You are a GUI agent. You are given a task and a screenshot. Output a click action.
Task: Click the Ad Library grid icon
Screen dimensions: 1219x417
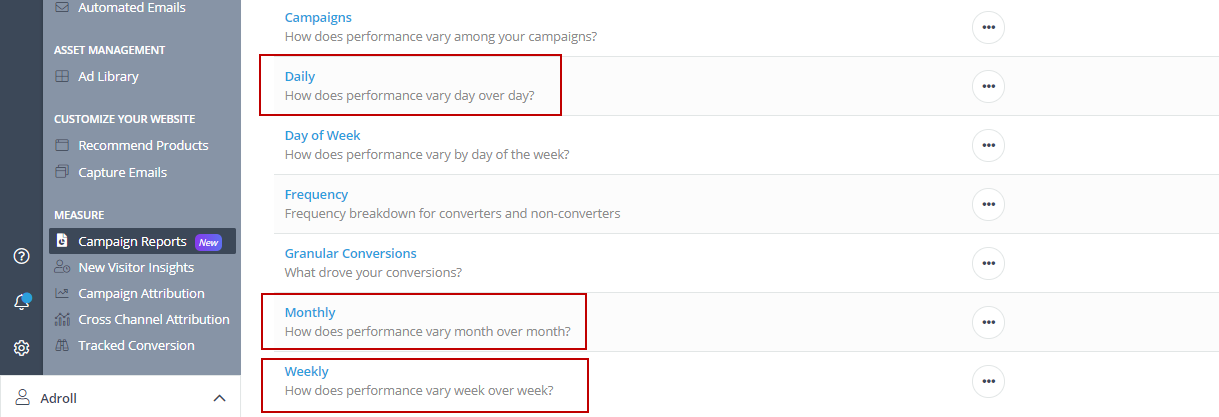[62, 76]
